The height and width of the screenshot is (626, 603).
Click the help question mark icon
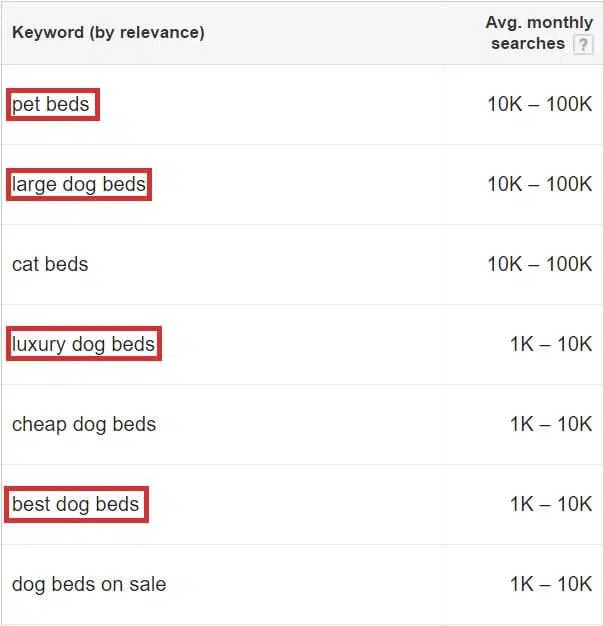coord(583,45)
